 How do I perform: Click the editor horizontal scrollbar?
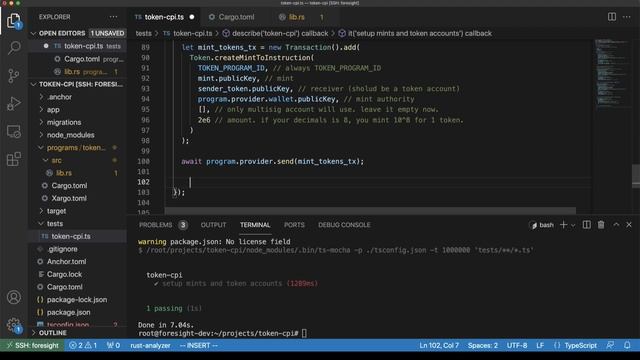click(370, 211)
